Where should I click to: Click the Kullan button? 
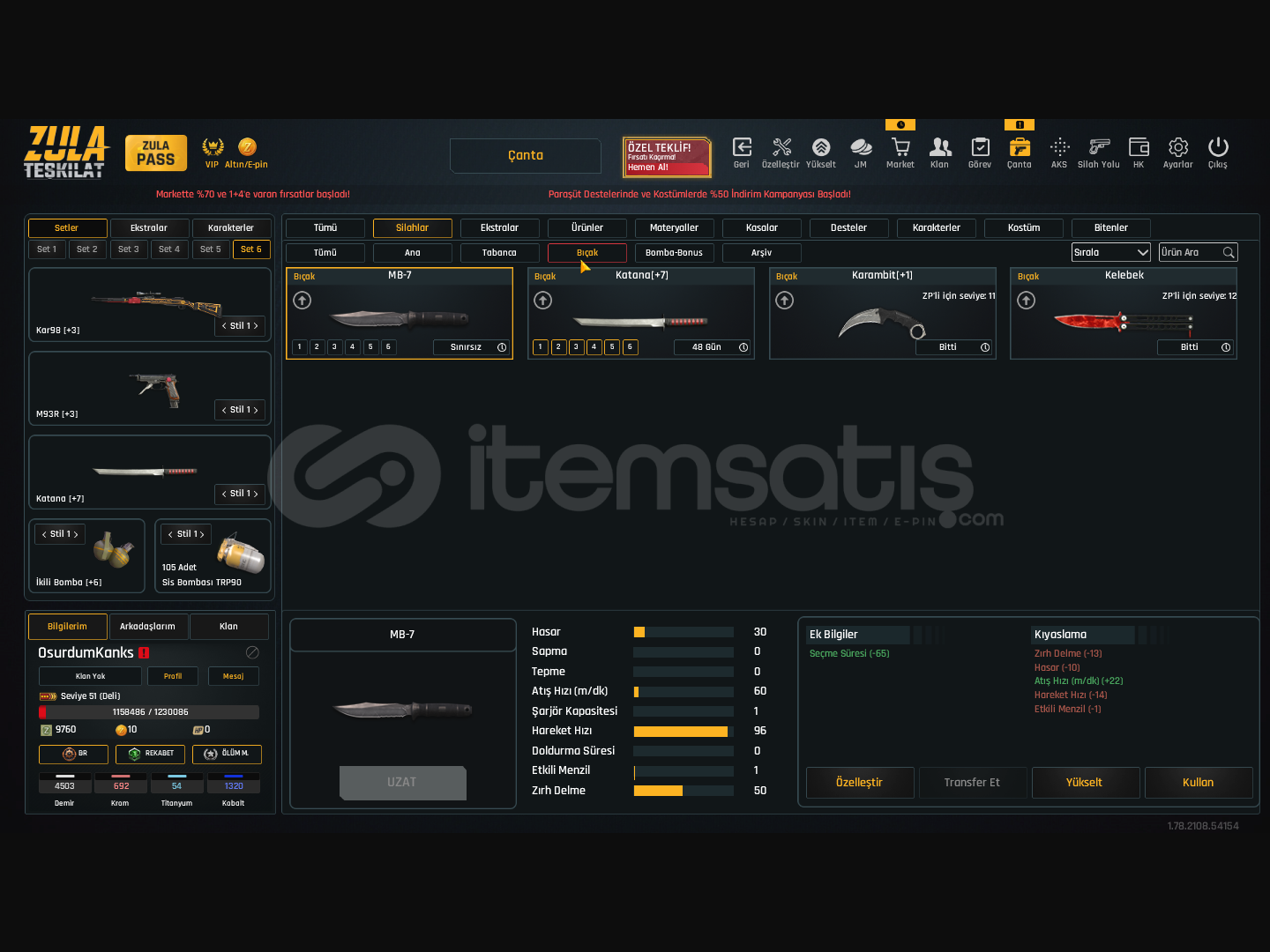click(x=1199, y=783)
